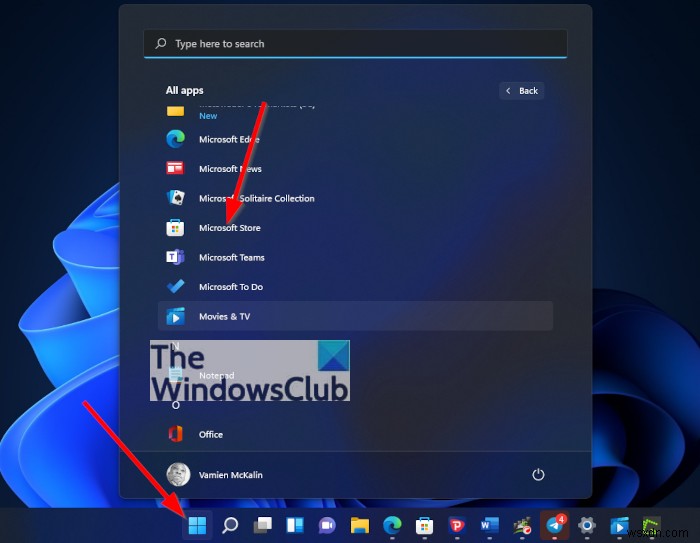Click the search magnifier inside search box

click(161, 43)
